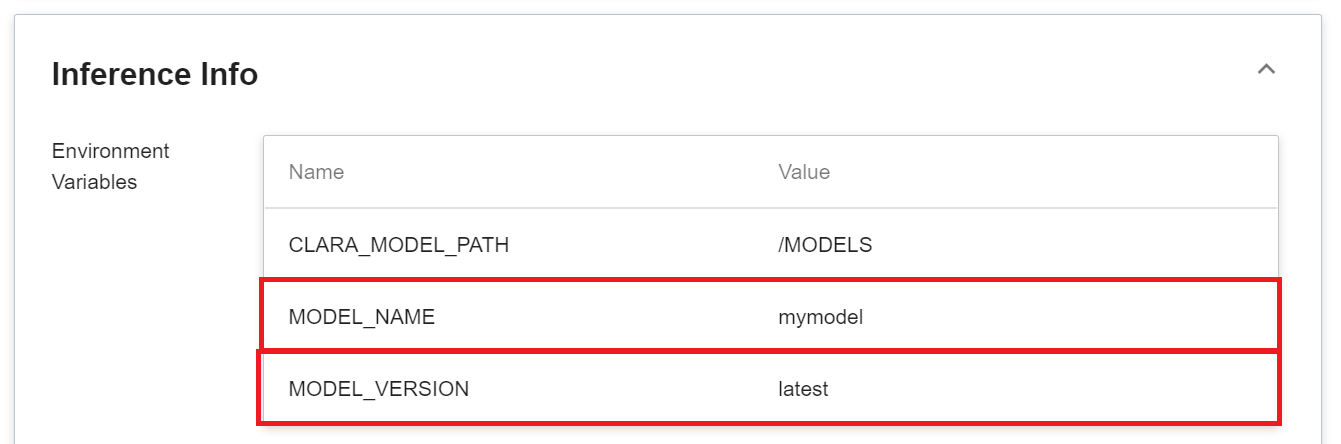
Task: Select the /MODELS value cell
Action: click(x=825, y=244)
